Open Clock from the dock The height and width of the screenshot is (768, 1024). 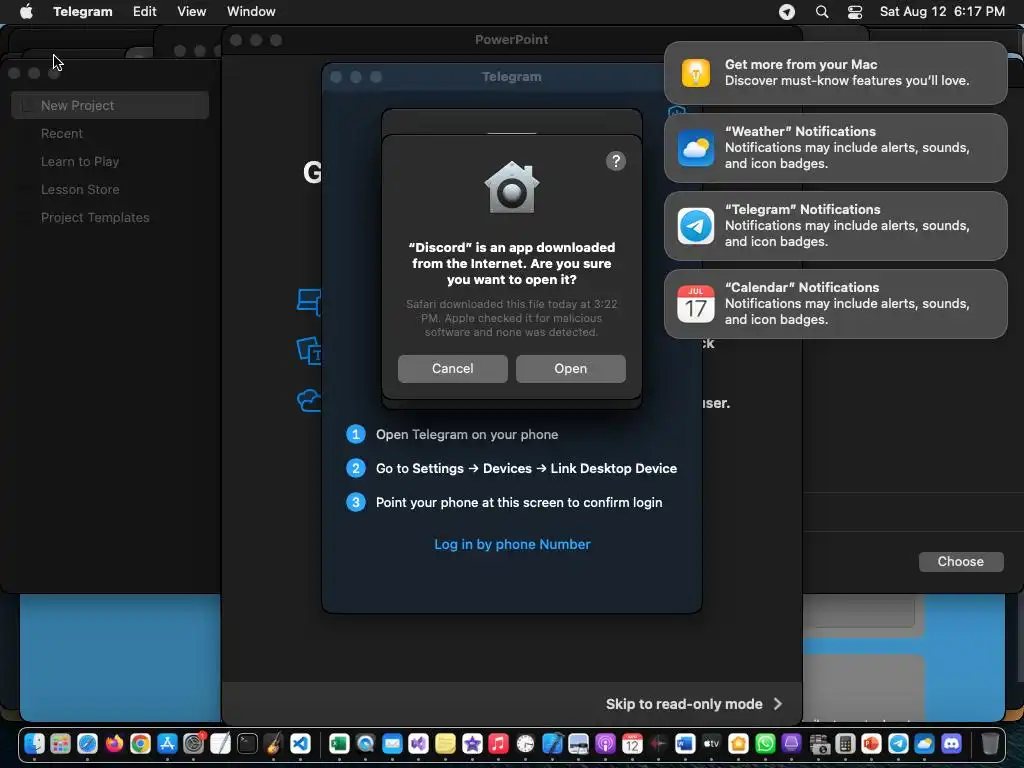tap(525, 743)
